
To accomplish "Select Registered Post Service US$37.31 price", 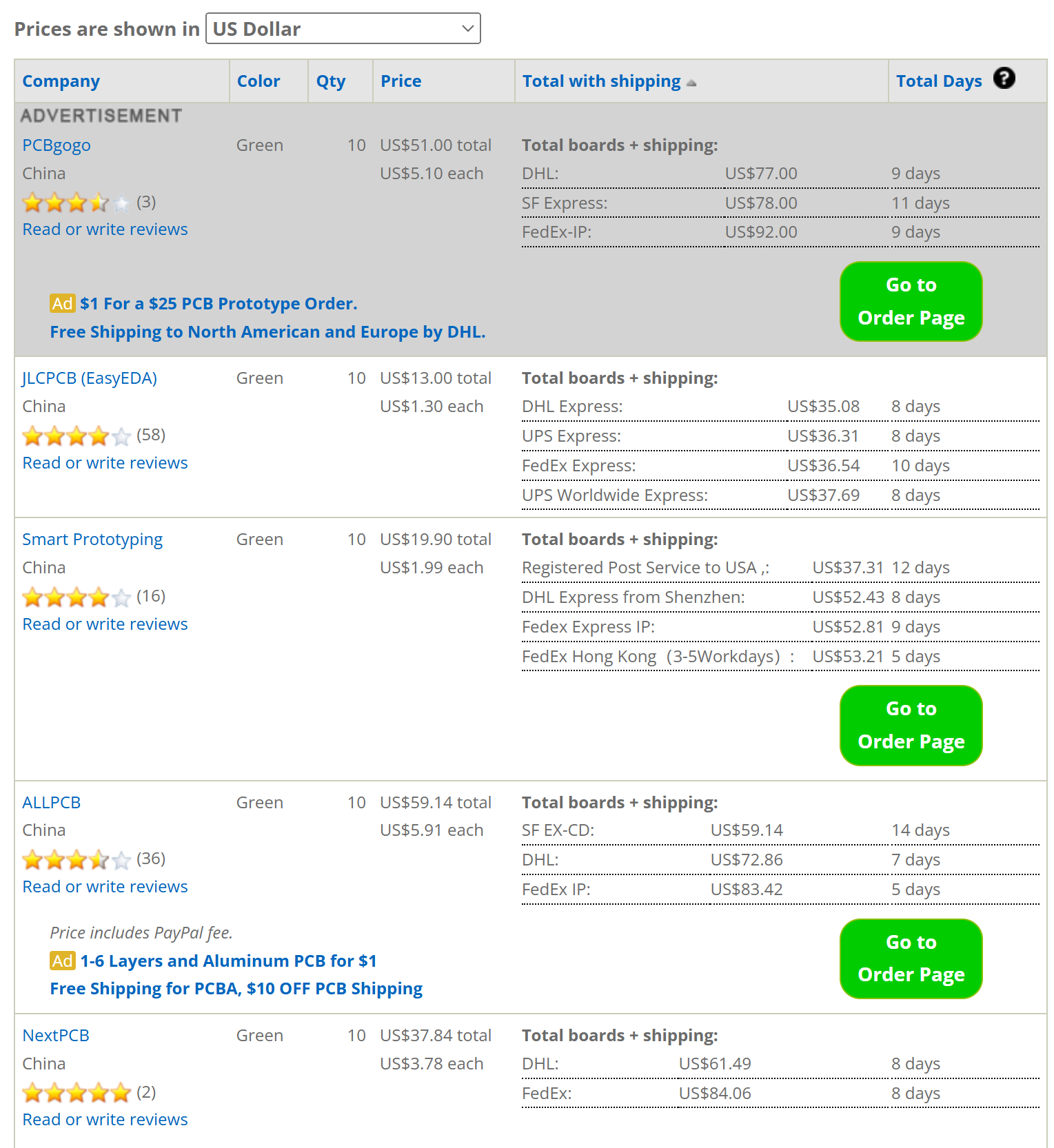I will coord(848,568).
